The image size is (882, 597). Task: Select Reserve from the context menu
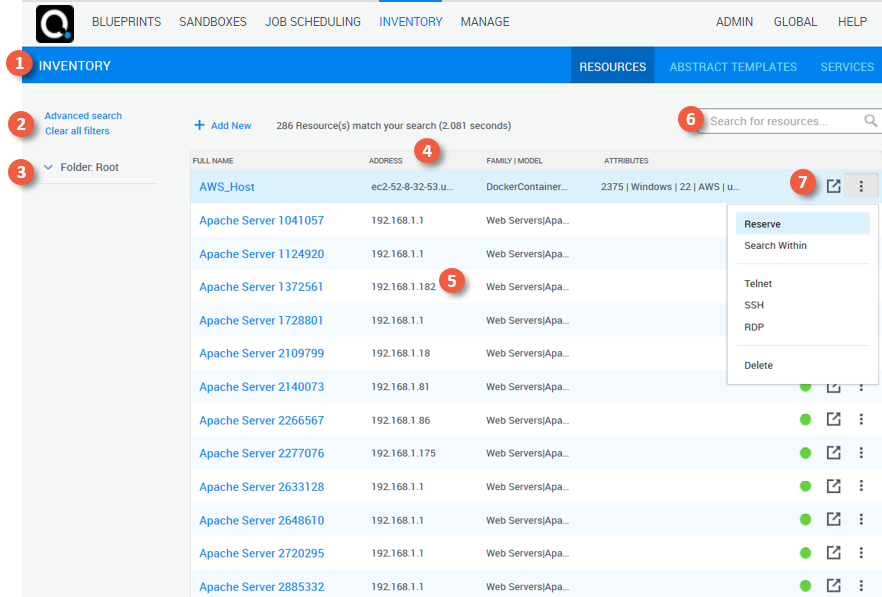point(762,224)
